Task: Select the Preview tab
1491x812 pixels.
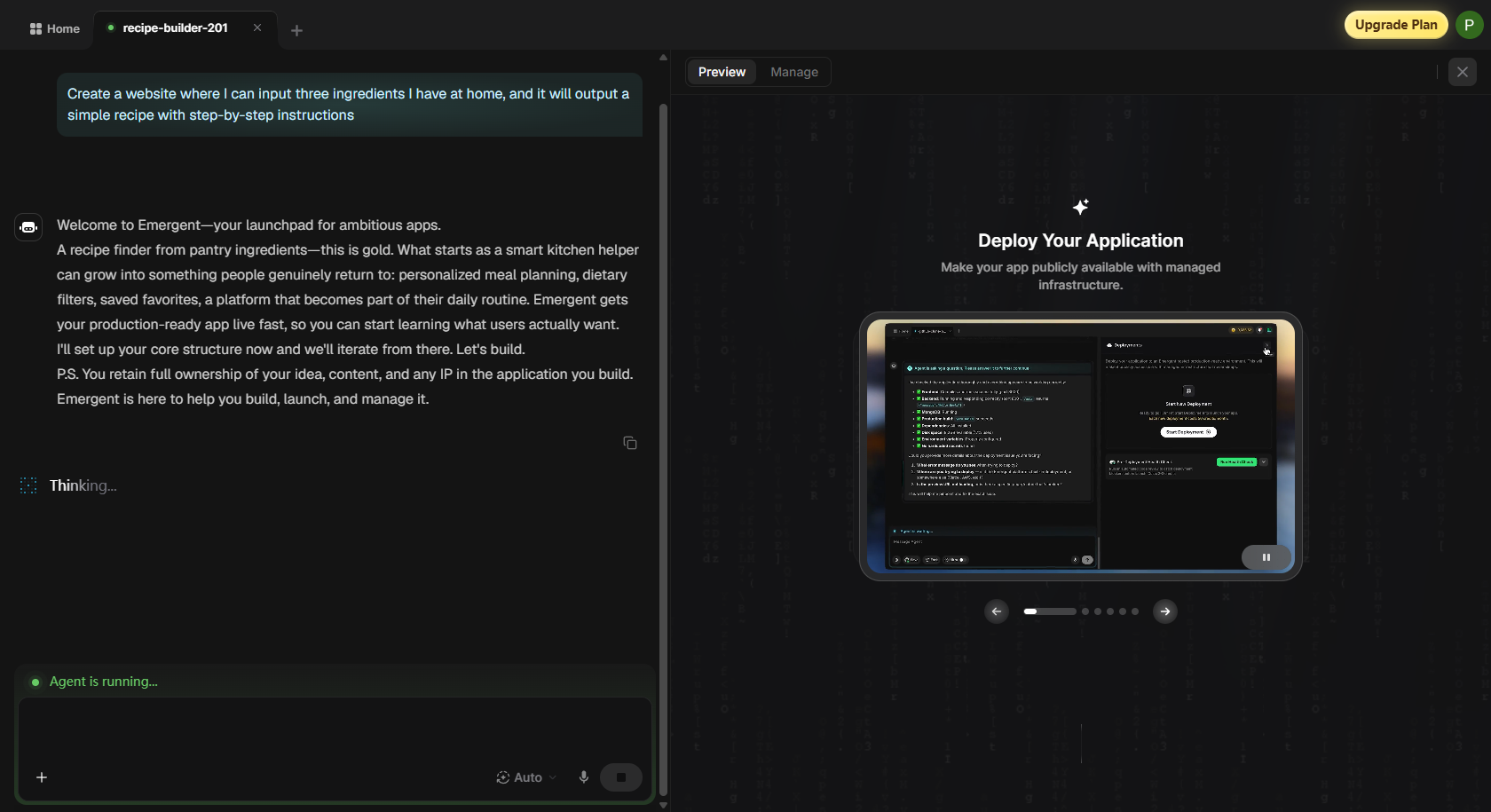Action: pos(722,72)
